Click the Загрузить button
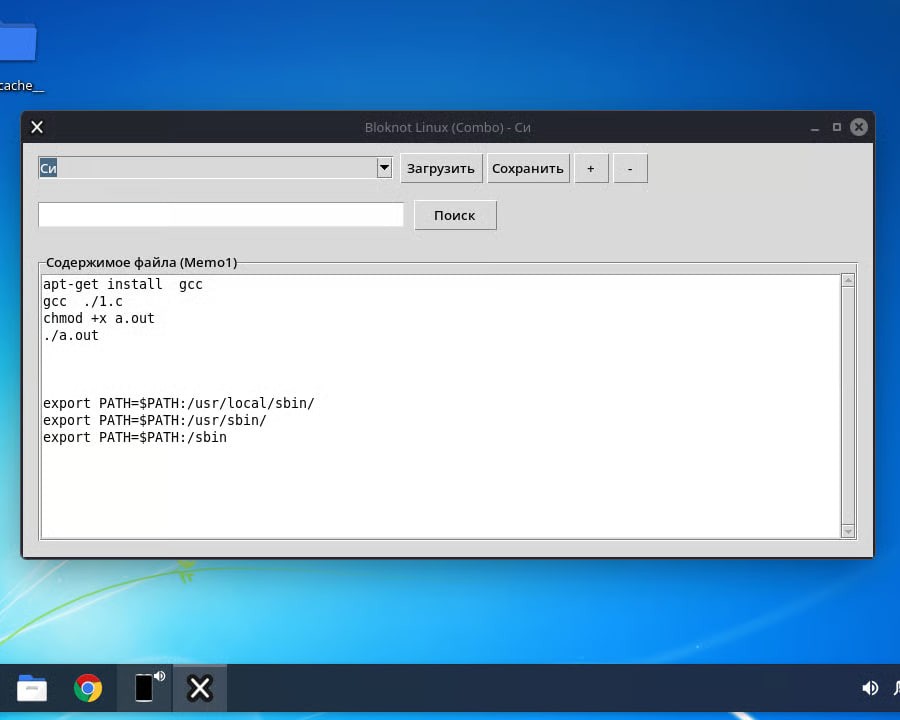Viewport: 900px width, 720px height. point(441,169)
